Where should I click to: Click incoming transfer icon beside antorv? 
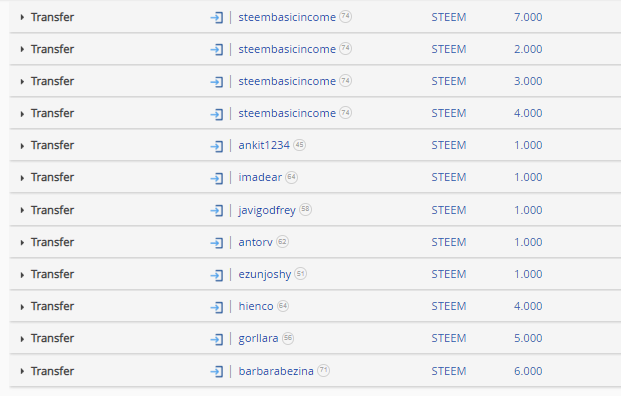coord(217,243)
